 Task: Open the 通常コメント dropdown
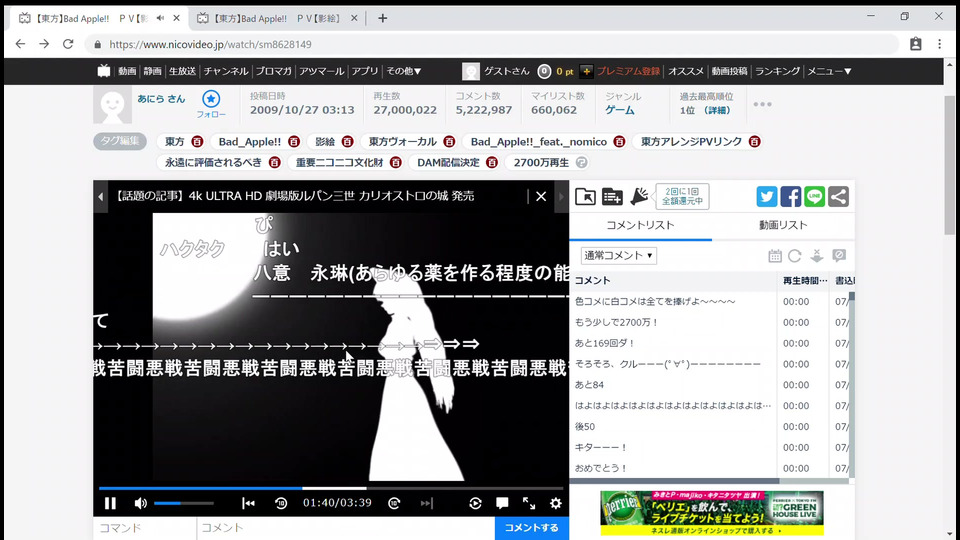pyautogui.click(x=618, y=255)
